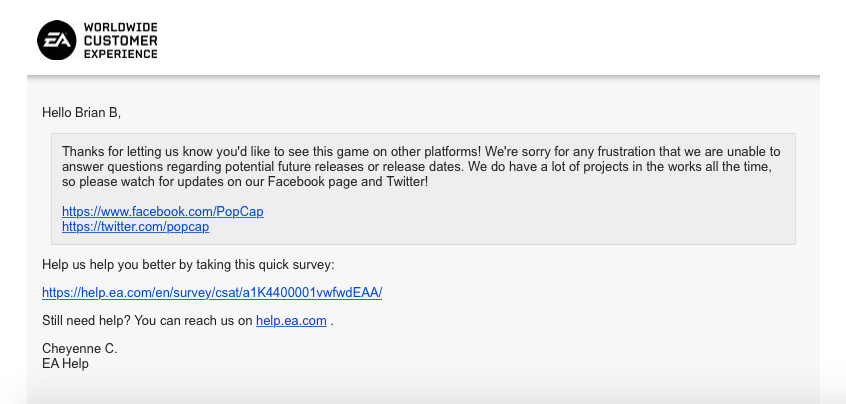Click the WORLDWIDE word in the header
This screenshot has height=404, width=846.
[120, 25]
